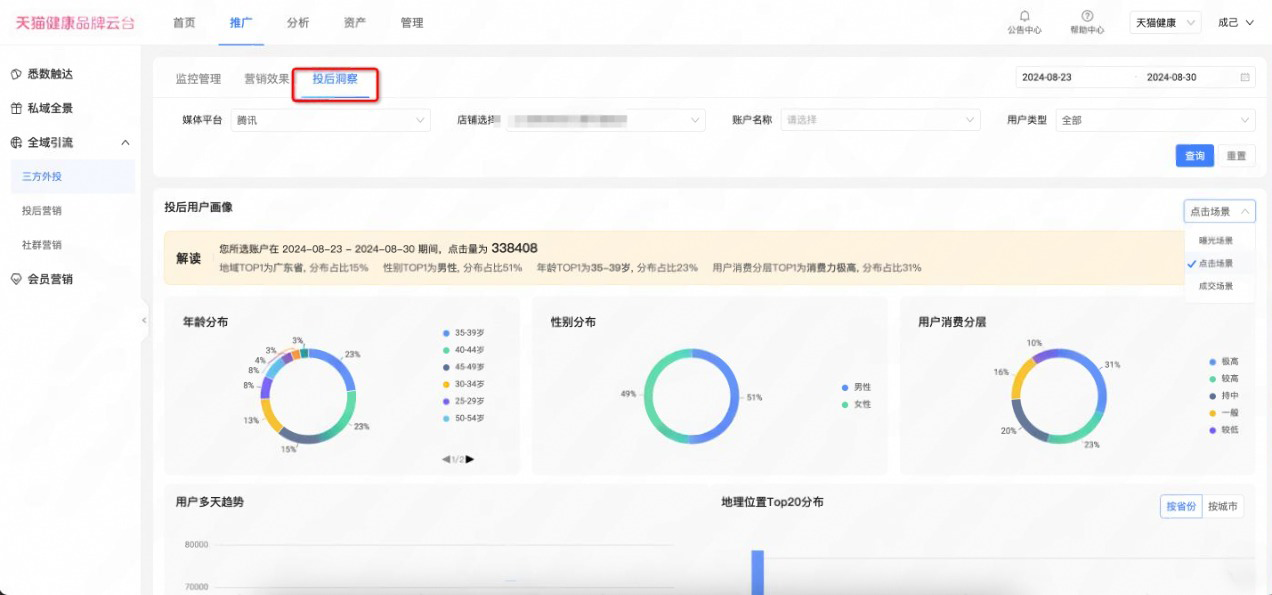This screenshot has height=595, width=1272.
Task: Select 曝光场景 option in scene list
Action: pyautogui.click(x=1215, y=240)
